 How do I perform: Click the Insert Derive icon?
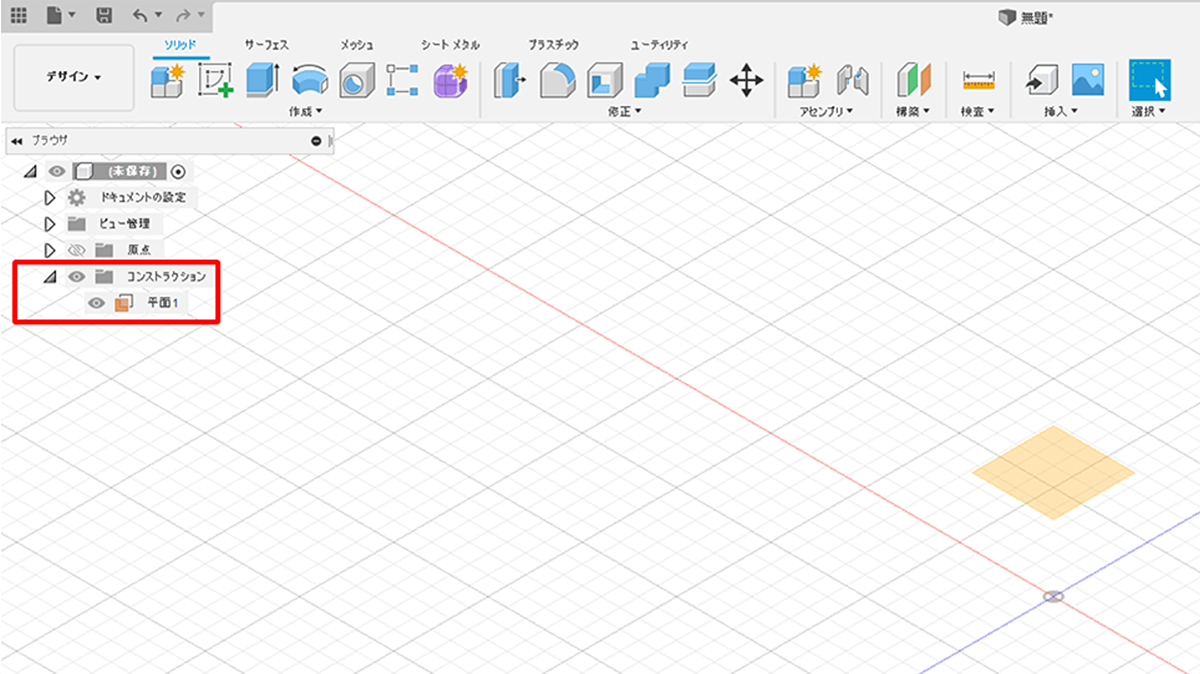tap(1042, 80)
